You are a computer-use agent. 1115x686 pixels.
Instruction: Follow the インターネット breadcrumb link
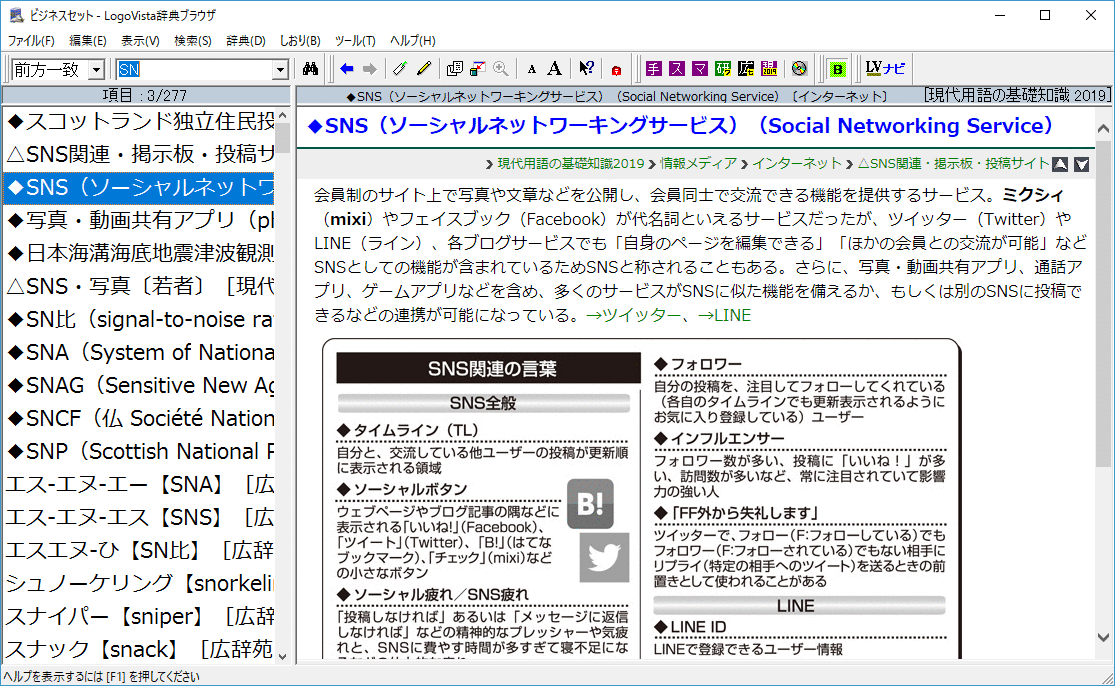point(796,164)
